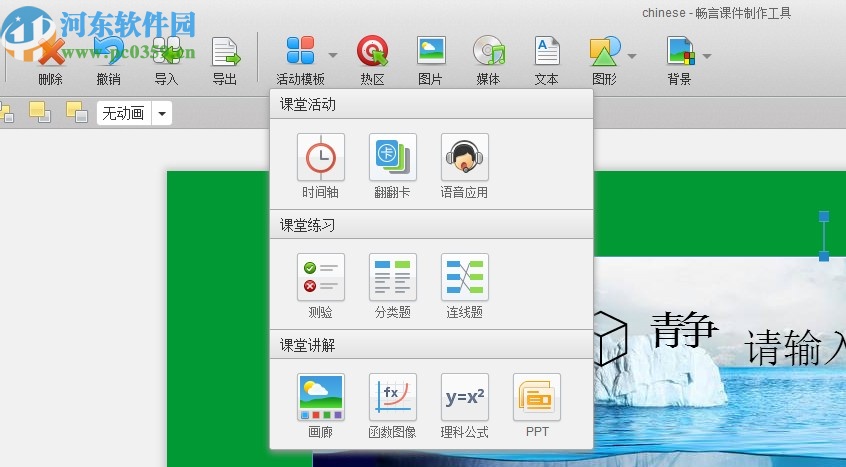Insert a text box with 文本 icon
The image size is (846, 467).
[x=547, y=51]
